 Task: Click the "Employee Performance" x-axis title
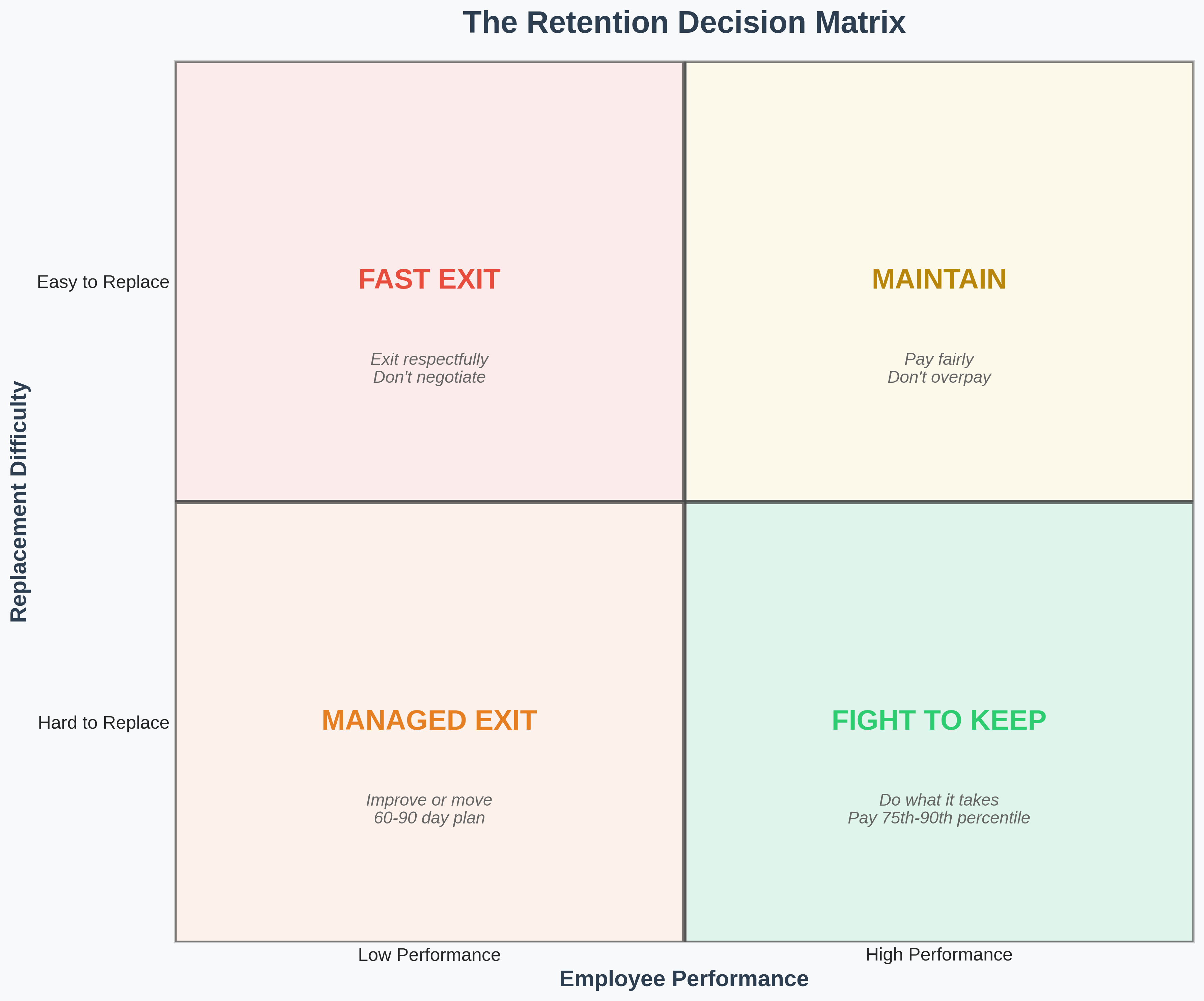[x=683, y=979]
